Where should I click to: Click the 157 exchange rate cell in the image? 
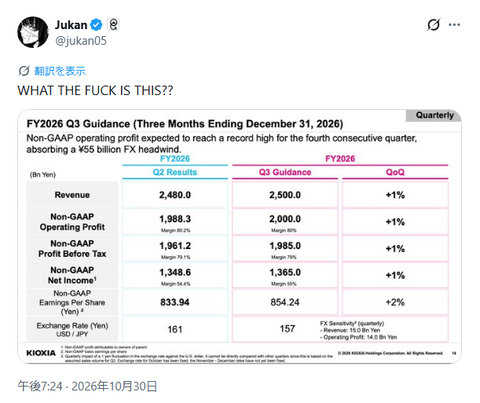[x=287, y=329]
